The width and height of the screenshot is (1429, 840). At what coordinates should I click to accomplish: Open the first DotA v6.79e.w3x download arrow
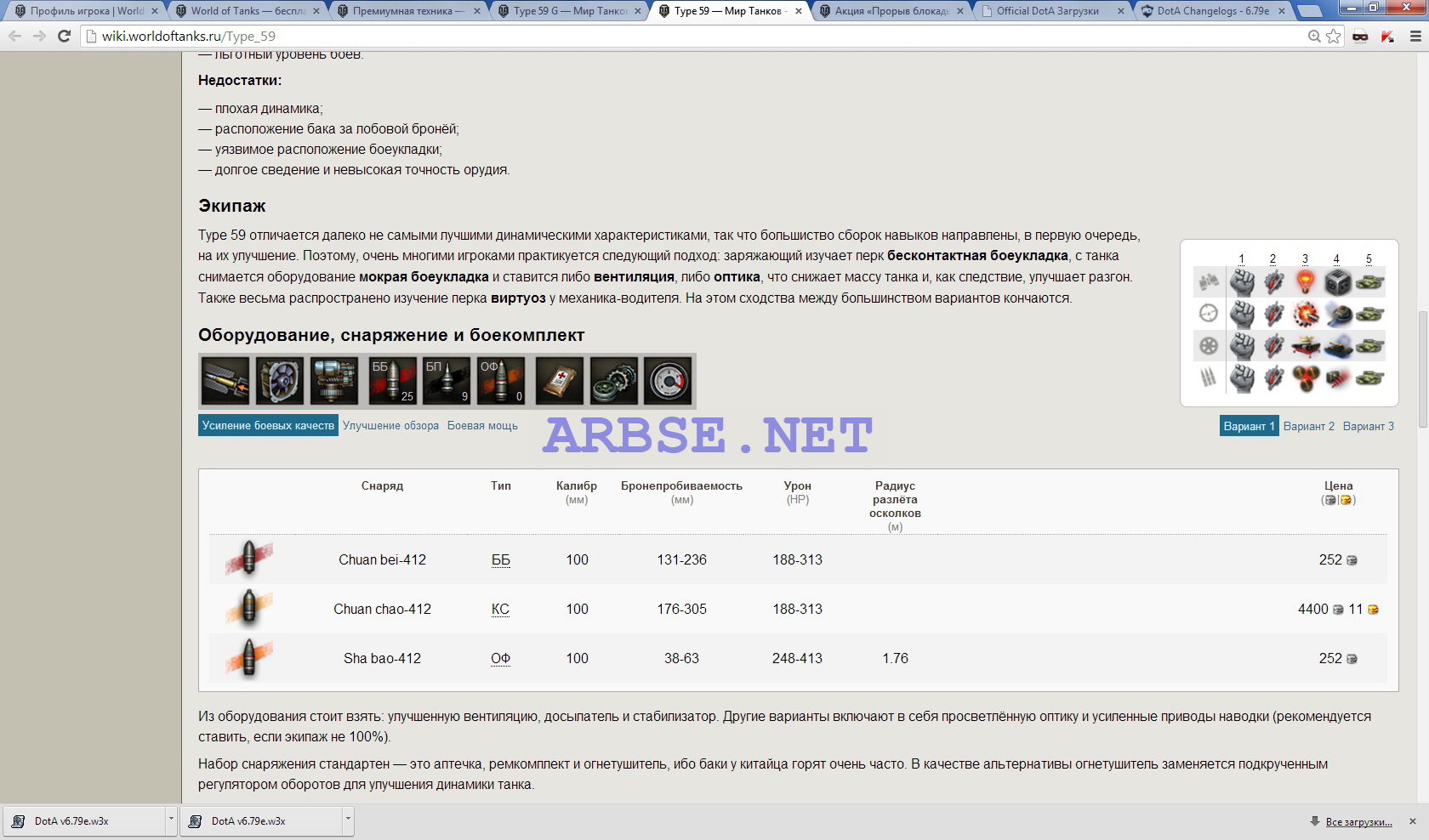pyautogui.click(x=171, y=820)
